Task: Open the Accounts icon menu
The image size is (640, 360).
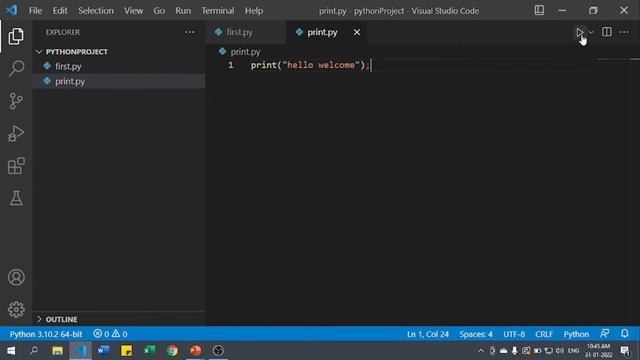Action: 16,278
